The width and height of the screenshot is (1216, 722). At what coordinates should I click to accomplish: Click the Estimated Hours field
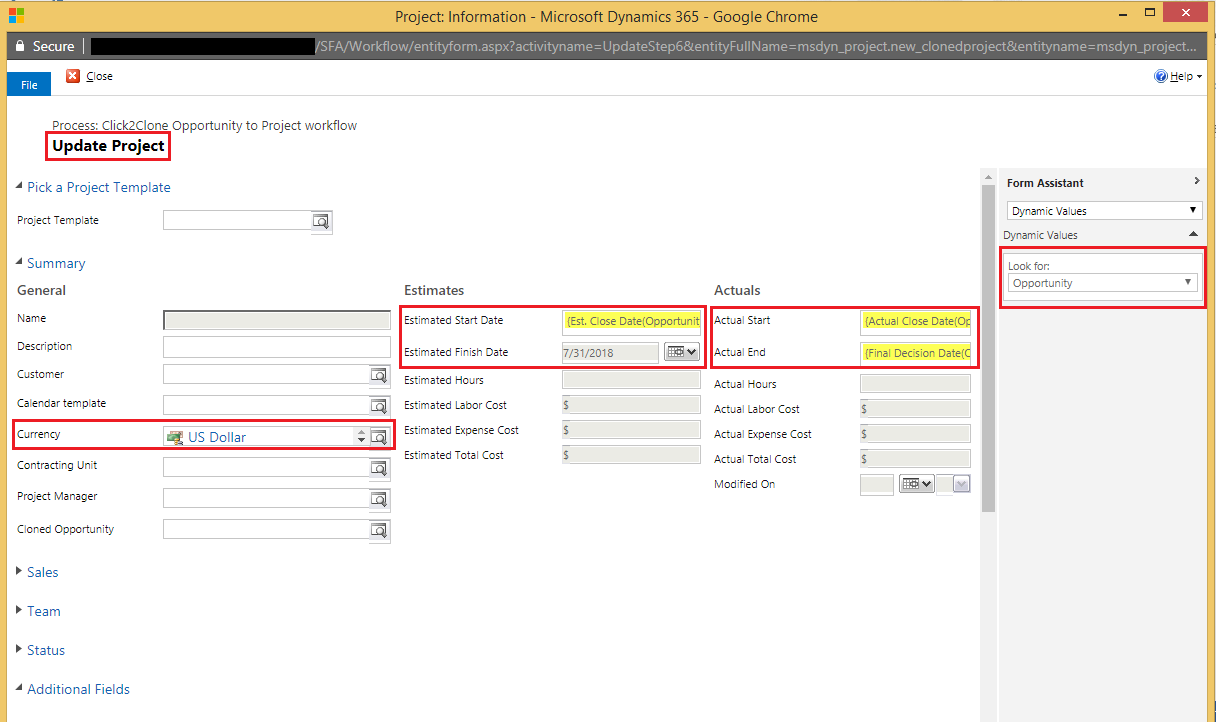pos(631,380)
